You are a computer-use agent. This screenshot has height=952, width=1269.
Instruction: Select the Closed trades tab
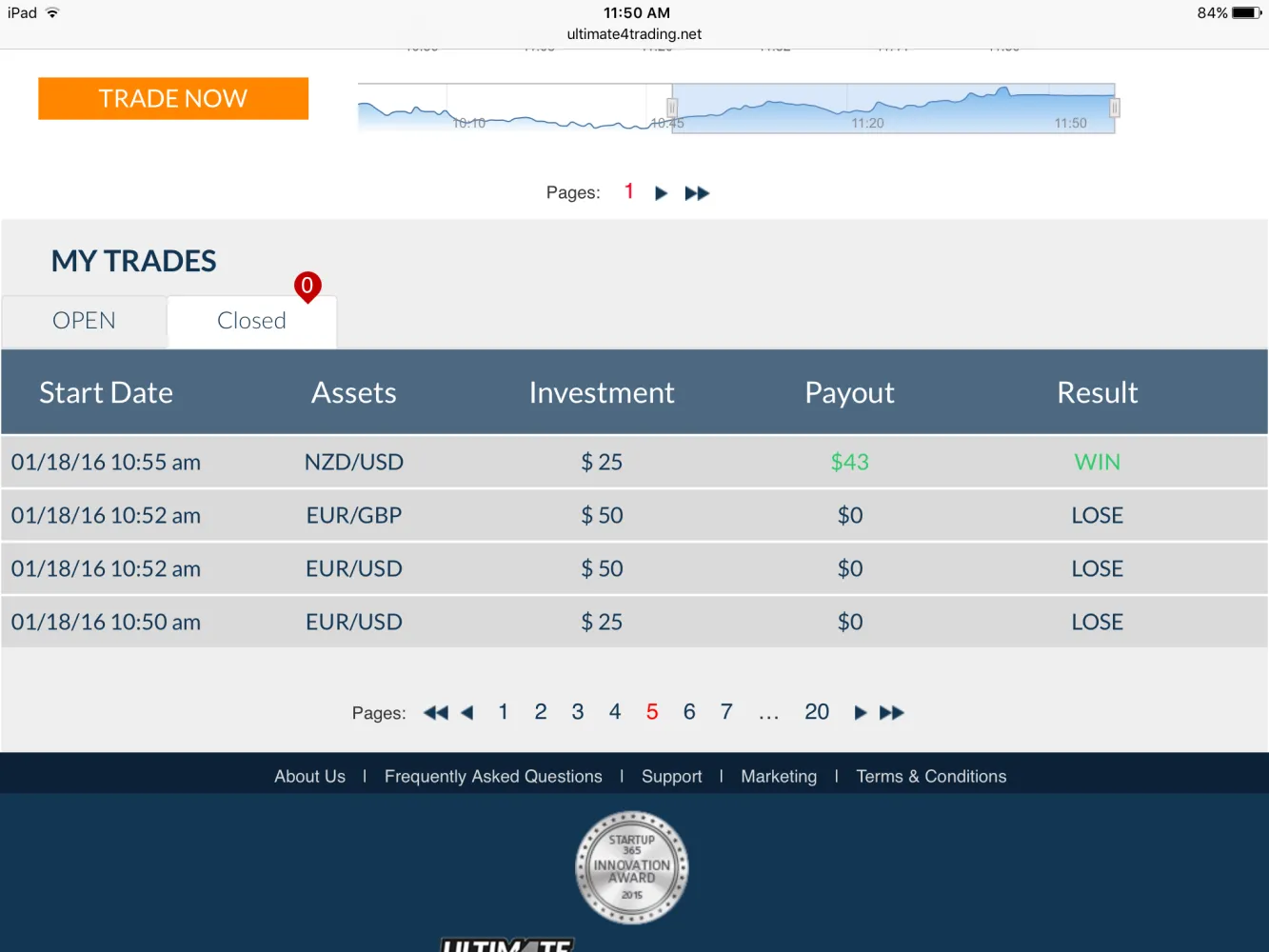pyautogui.click(x=251, y=322)
